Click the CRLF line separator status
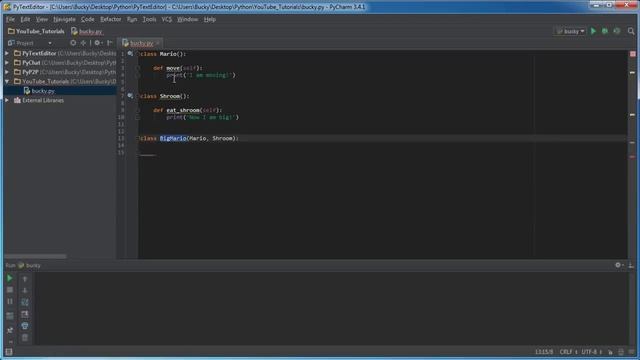This screenshot has width=640, height=360. (x=568, y=352)
